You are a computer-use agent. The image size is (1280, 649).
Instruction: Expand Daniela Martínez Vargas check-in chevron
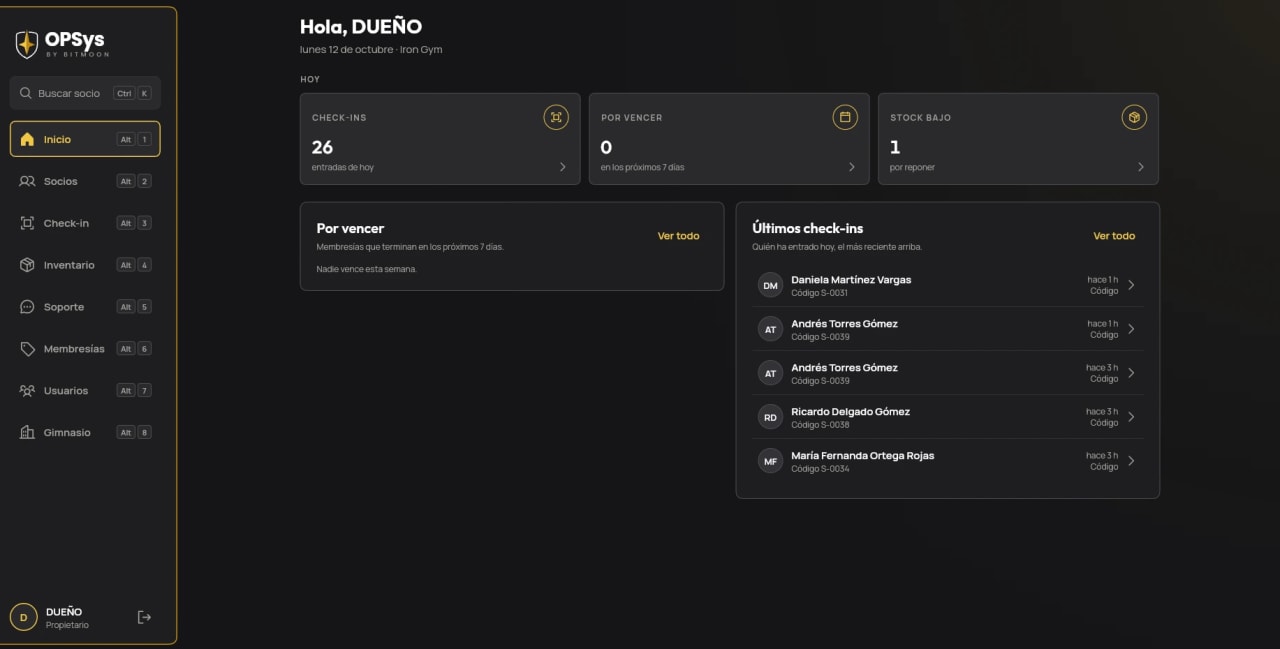(1131, 285)
